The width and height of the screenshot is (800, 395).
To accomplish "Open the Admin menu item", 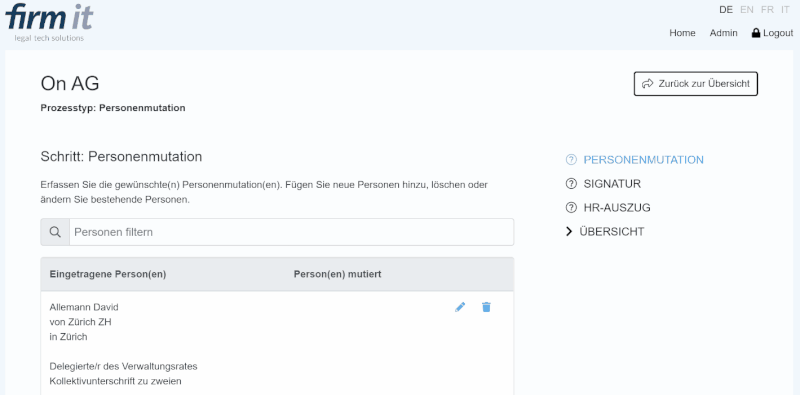I will (x=723, y=33).
